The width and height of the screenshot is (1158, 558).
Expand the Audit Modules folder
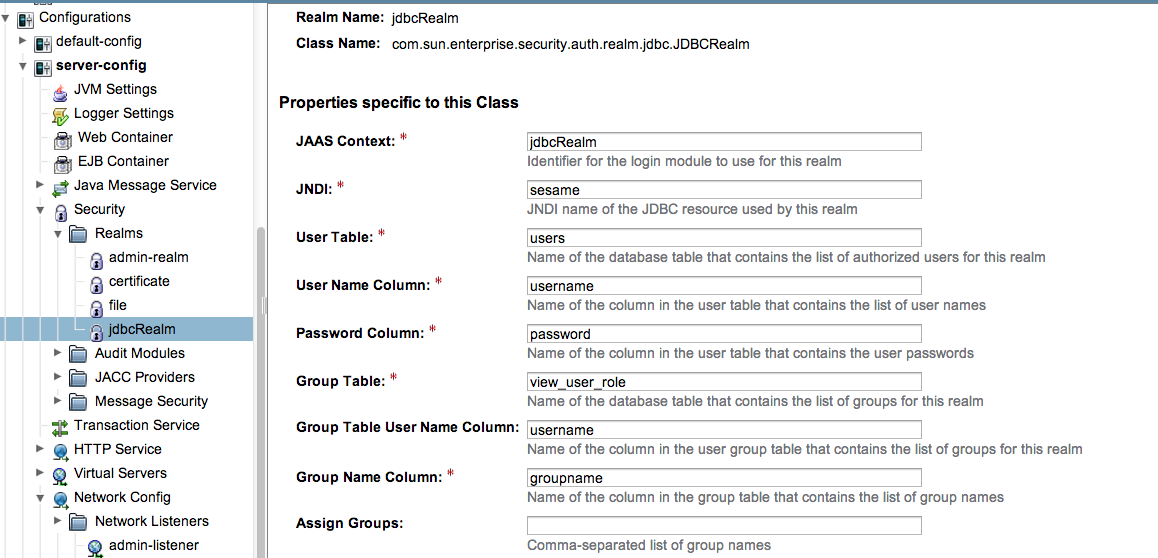coord(57,354)
